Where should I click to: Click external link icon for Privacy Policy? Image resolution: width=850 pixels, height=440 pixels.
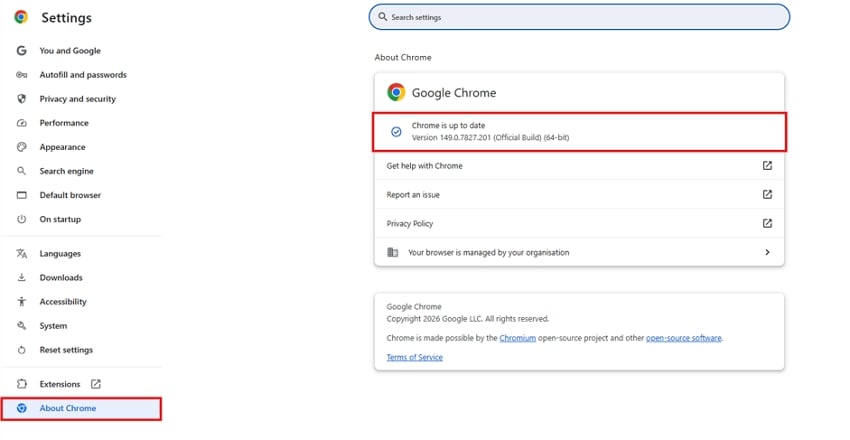767,223
